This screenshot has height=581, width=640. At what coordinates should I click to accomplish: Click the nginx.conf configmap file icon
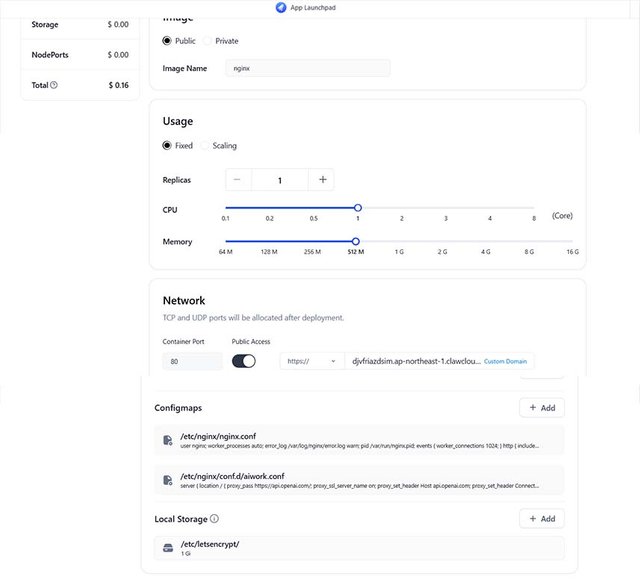tap(168, 440)
